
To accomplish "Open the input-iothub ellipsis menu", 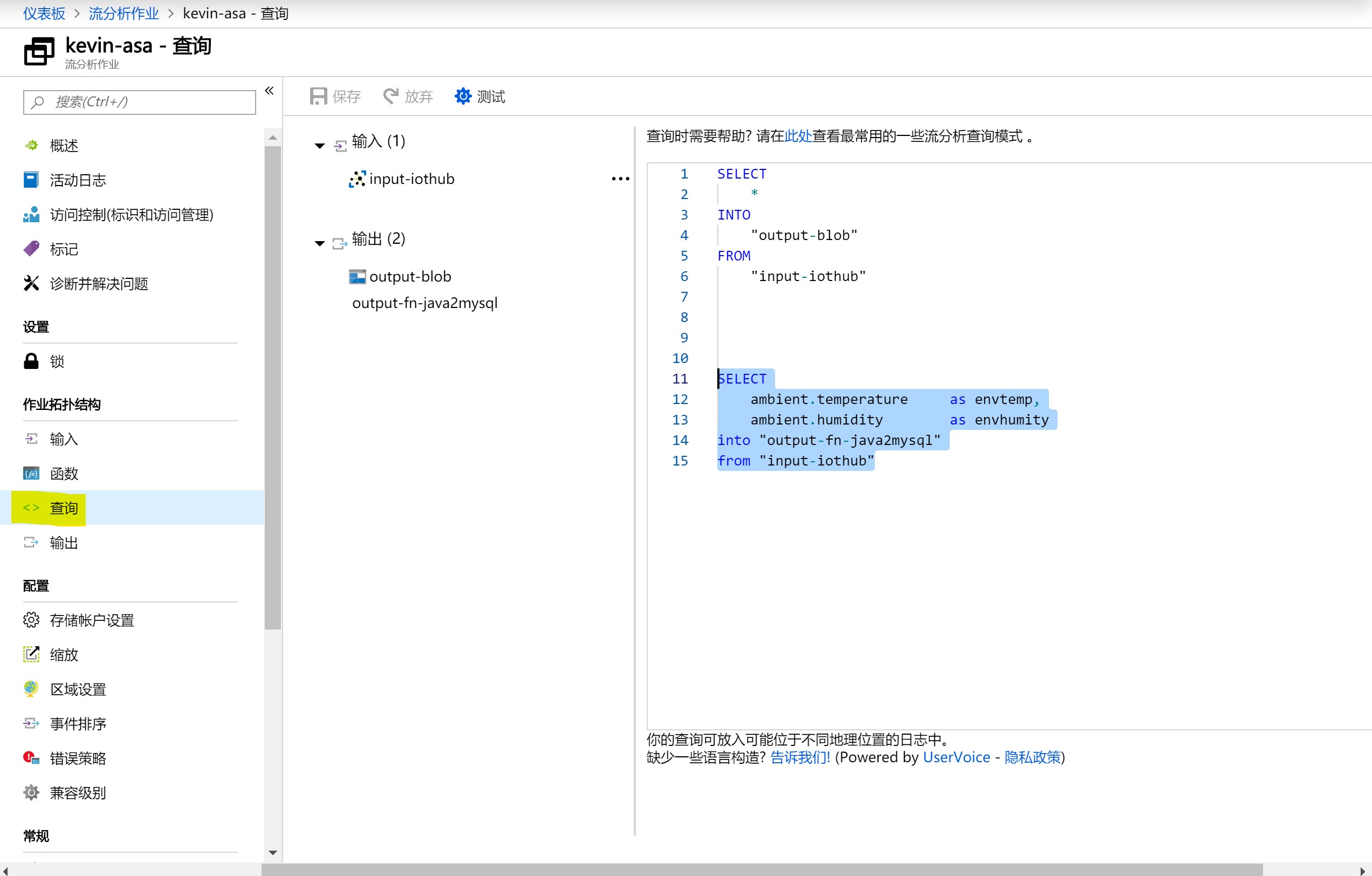I will pyautogui.click(x=621, y=179).
